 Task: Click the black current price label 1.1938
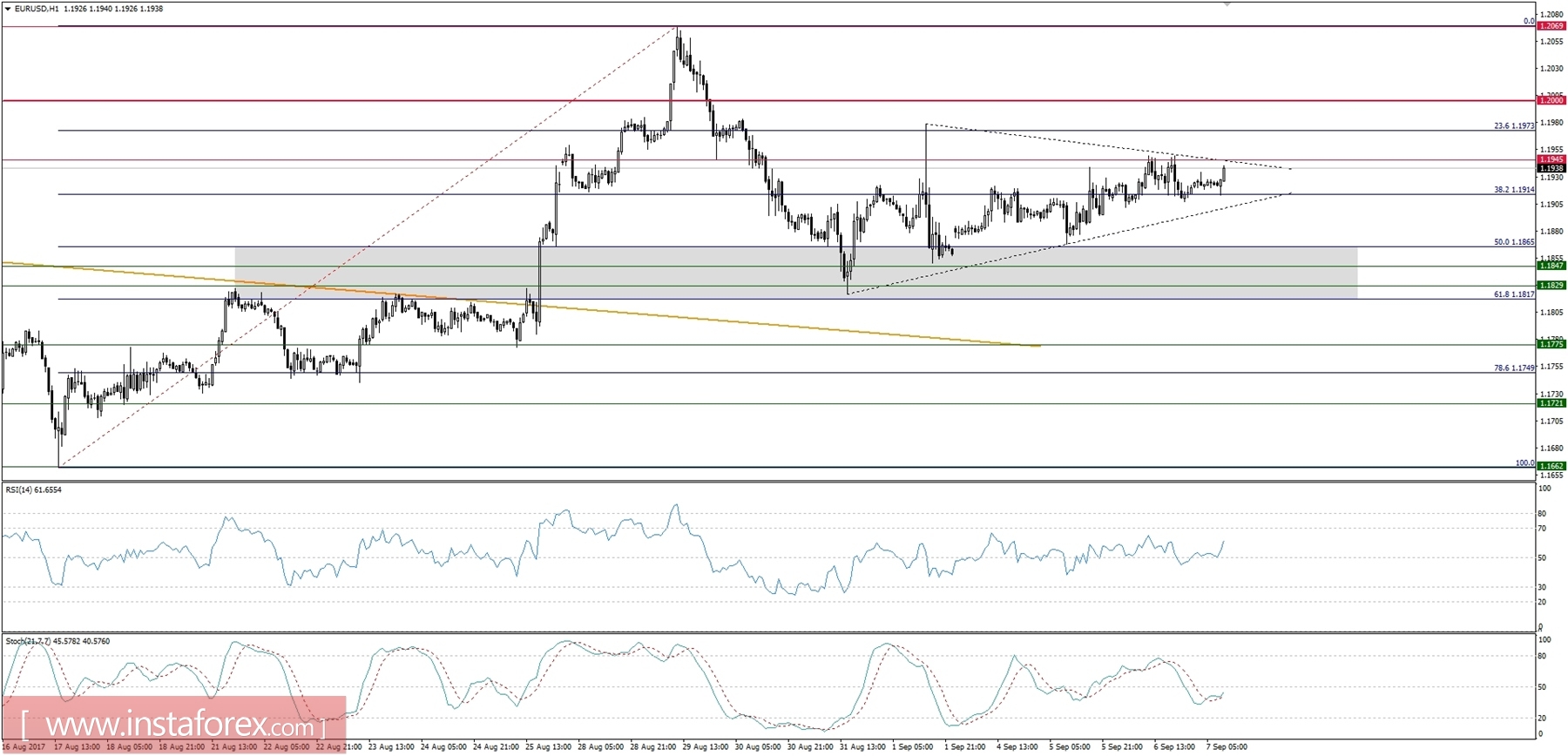click(x=1551, y=168)
